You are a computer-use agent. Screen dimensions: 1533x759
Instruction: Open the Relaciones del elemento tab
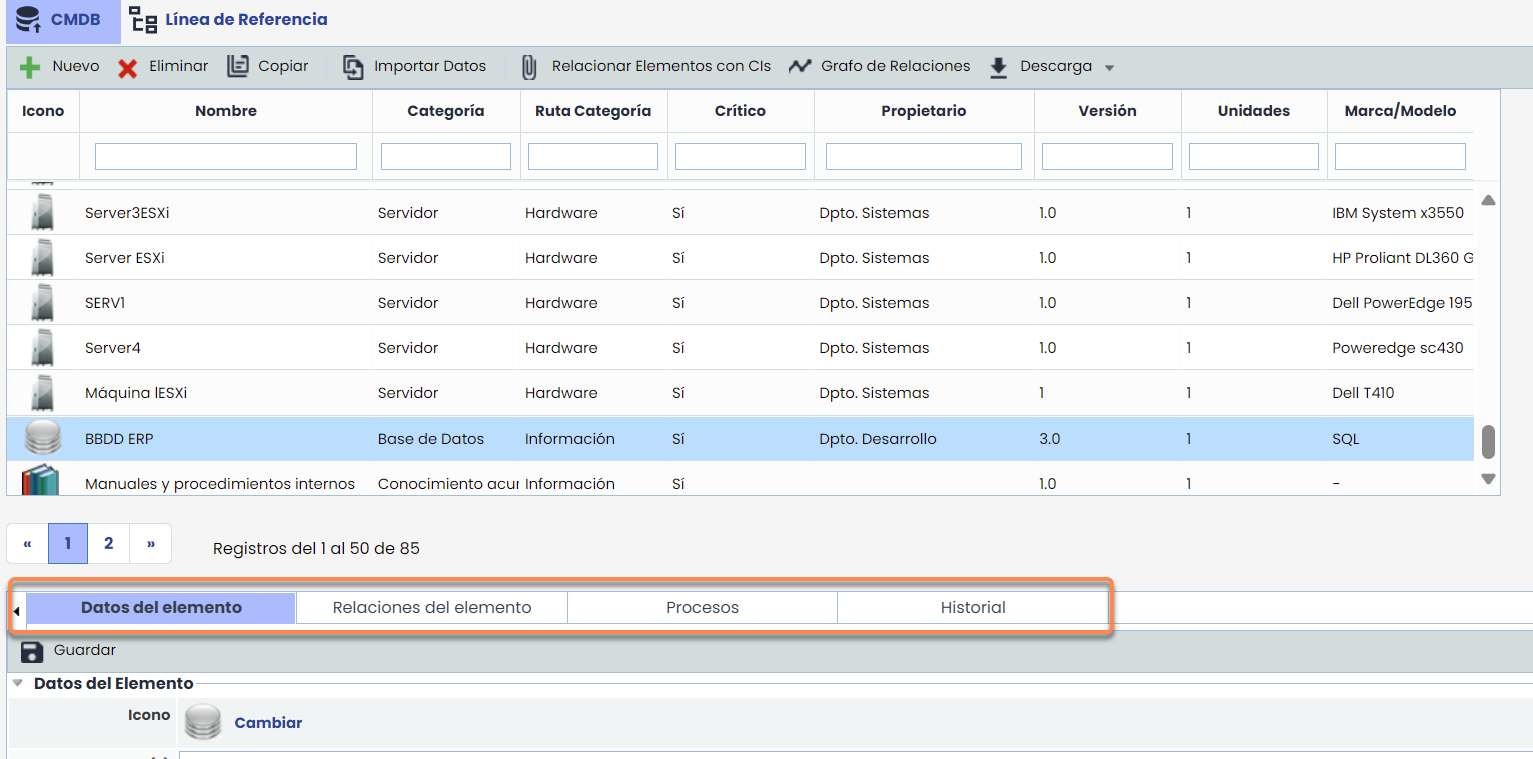pyautogui.click(x=431, y=608)
